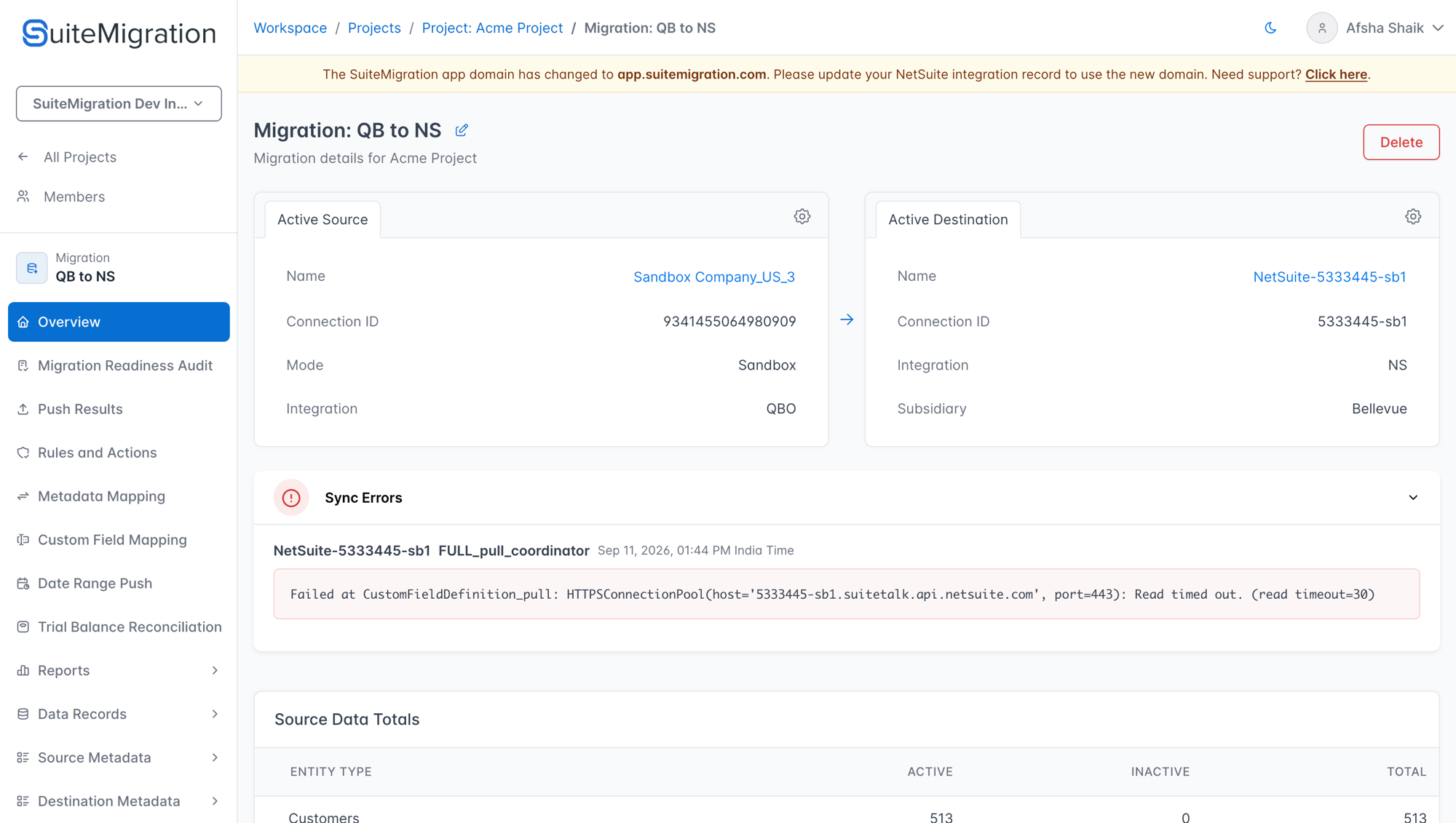This screenshot has width=1456, height=823.
Task: Click the Custom Field Mapping icon
Action: coord(23,540)
